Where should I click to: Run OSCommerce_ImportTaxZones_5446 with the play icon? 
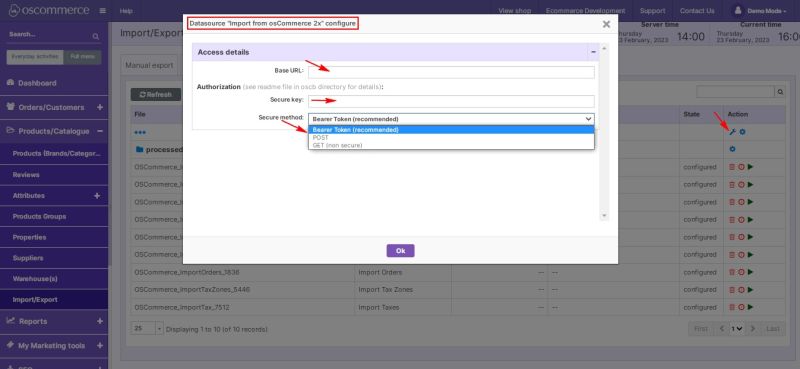click(x=751, y=290)
